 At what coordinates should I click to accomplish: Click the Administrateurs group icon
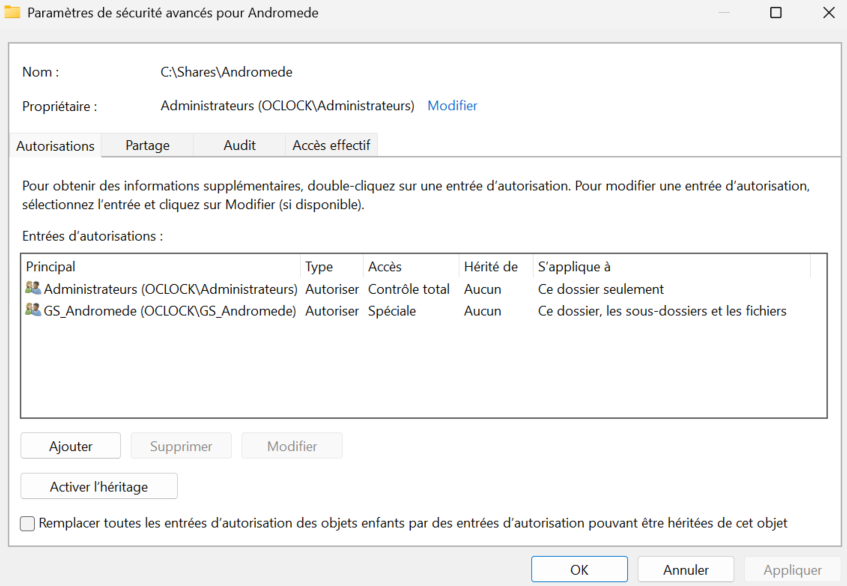coord(33,289)
